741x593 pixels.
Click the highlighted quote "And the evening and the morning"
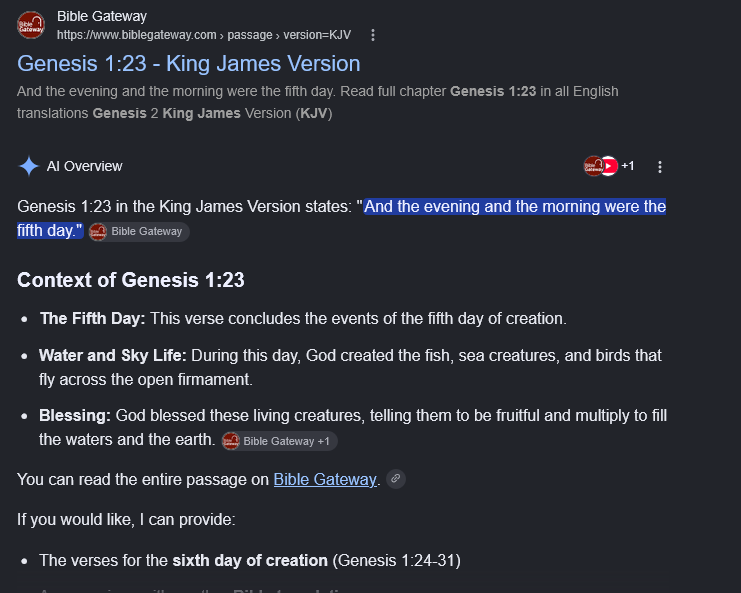452,206
